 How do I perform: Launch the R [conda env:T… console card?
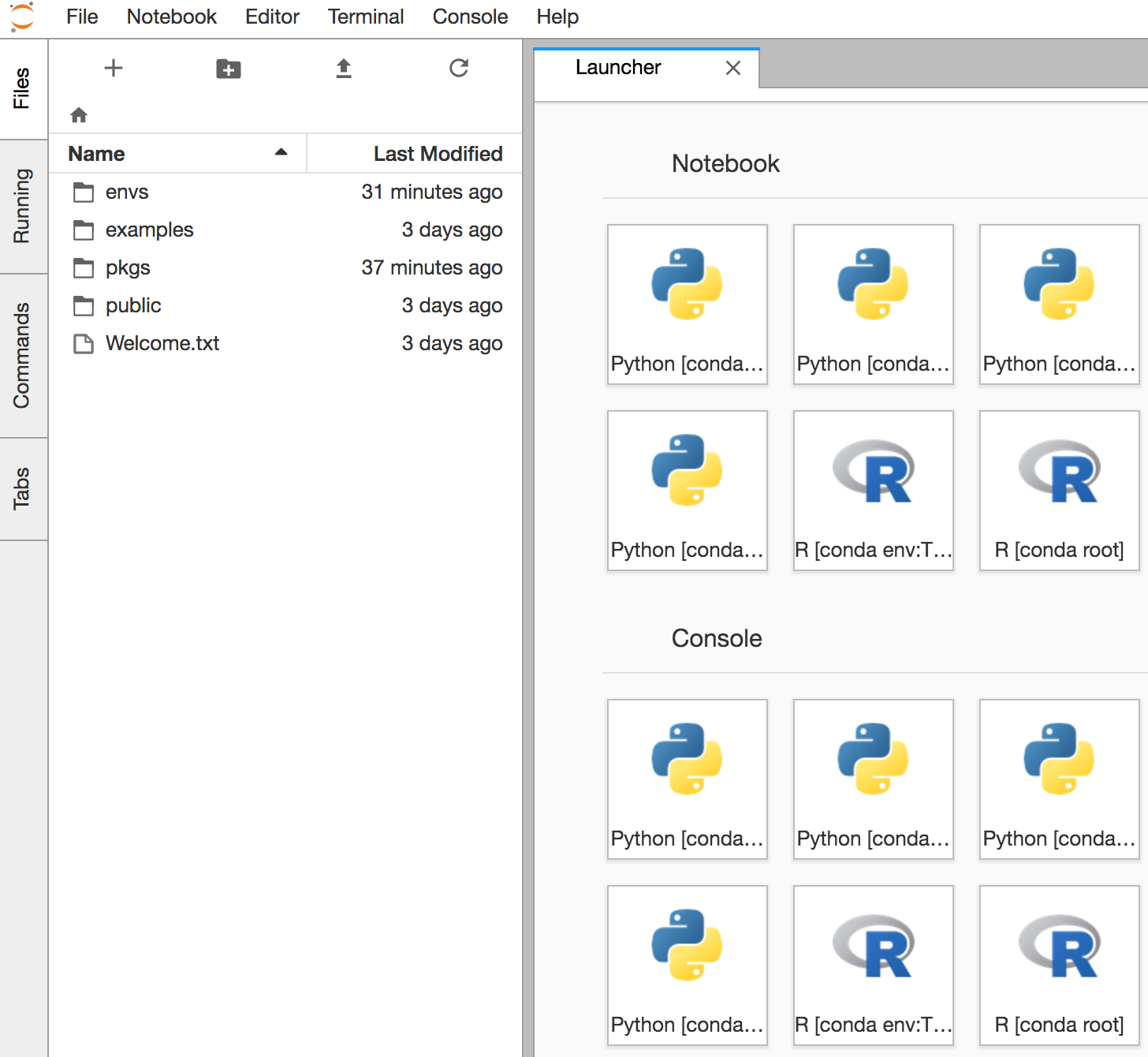tap(874, 965)
